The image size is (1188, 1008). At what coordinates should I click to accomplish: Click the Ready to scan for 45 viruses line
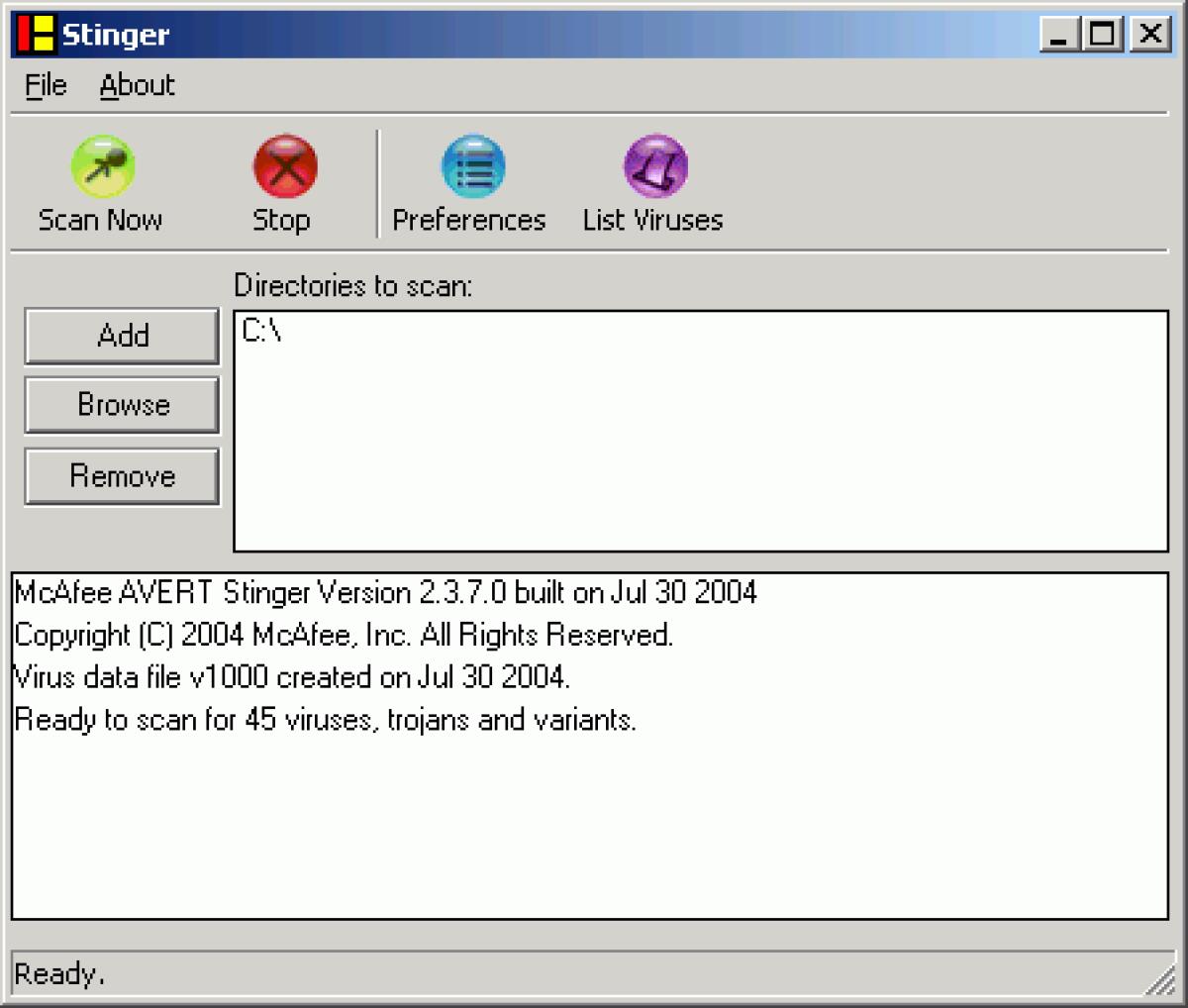pos(325,719)
